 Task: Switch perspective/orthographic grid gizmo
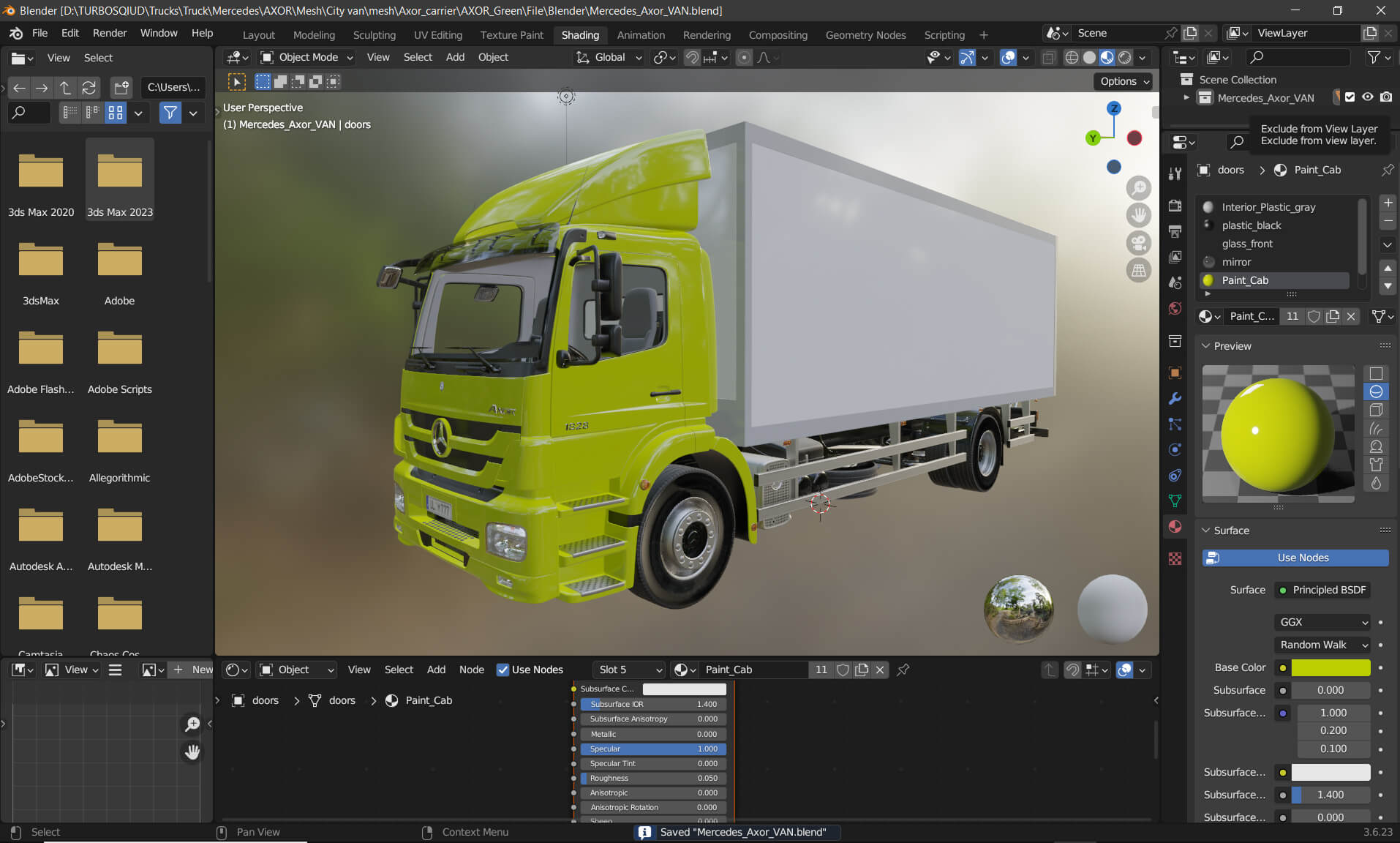point(1139,271)
